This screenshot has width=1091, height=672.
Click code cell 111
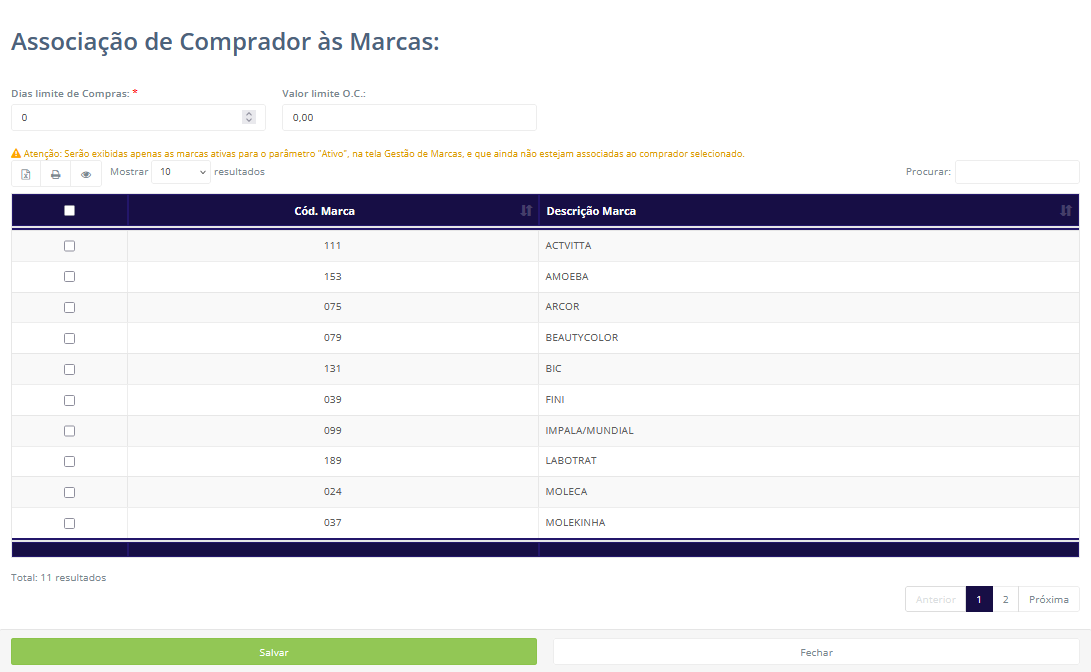[x=333, y=246]
